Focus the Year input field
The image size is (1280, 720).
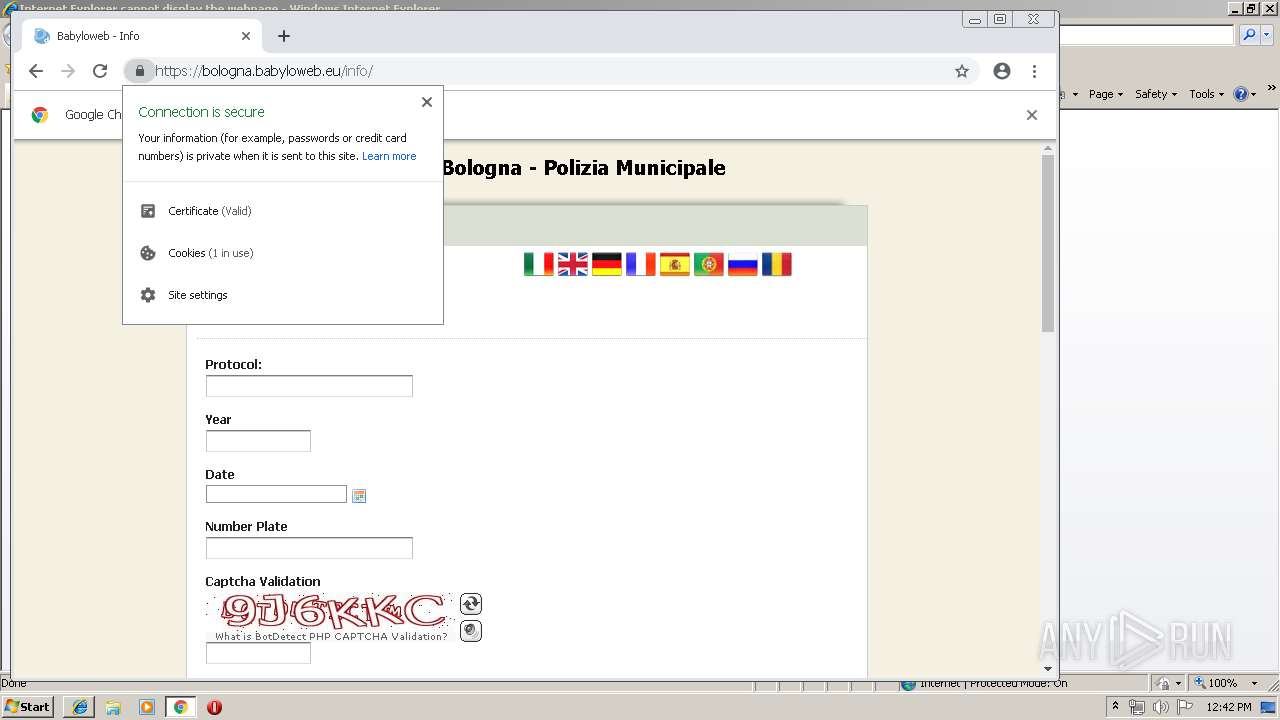pyautogui.click(x=258, y=441)
